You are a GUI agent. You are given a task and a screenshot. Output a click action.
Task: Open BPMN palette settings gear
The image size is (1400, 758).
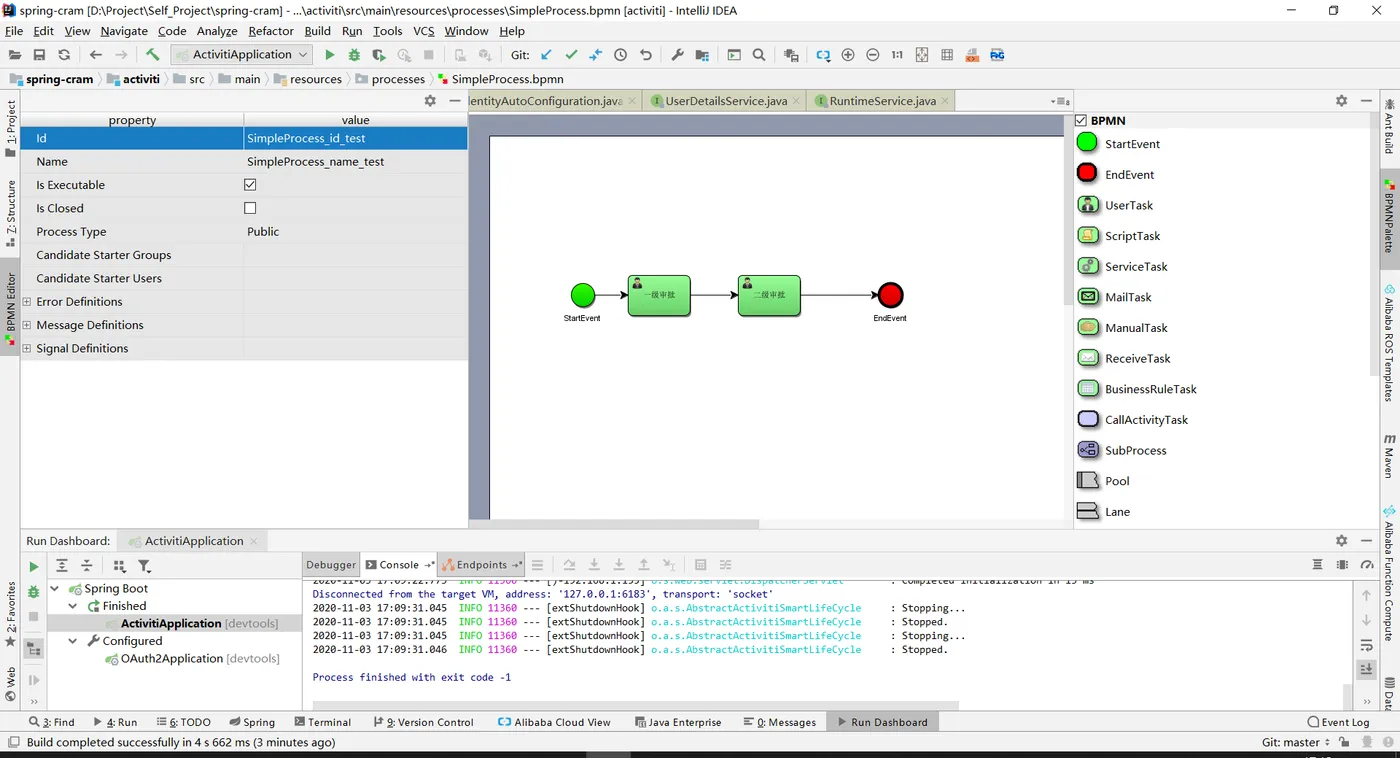tap(1342, 101)
